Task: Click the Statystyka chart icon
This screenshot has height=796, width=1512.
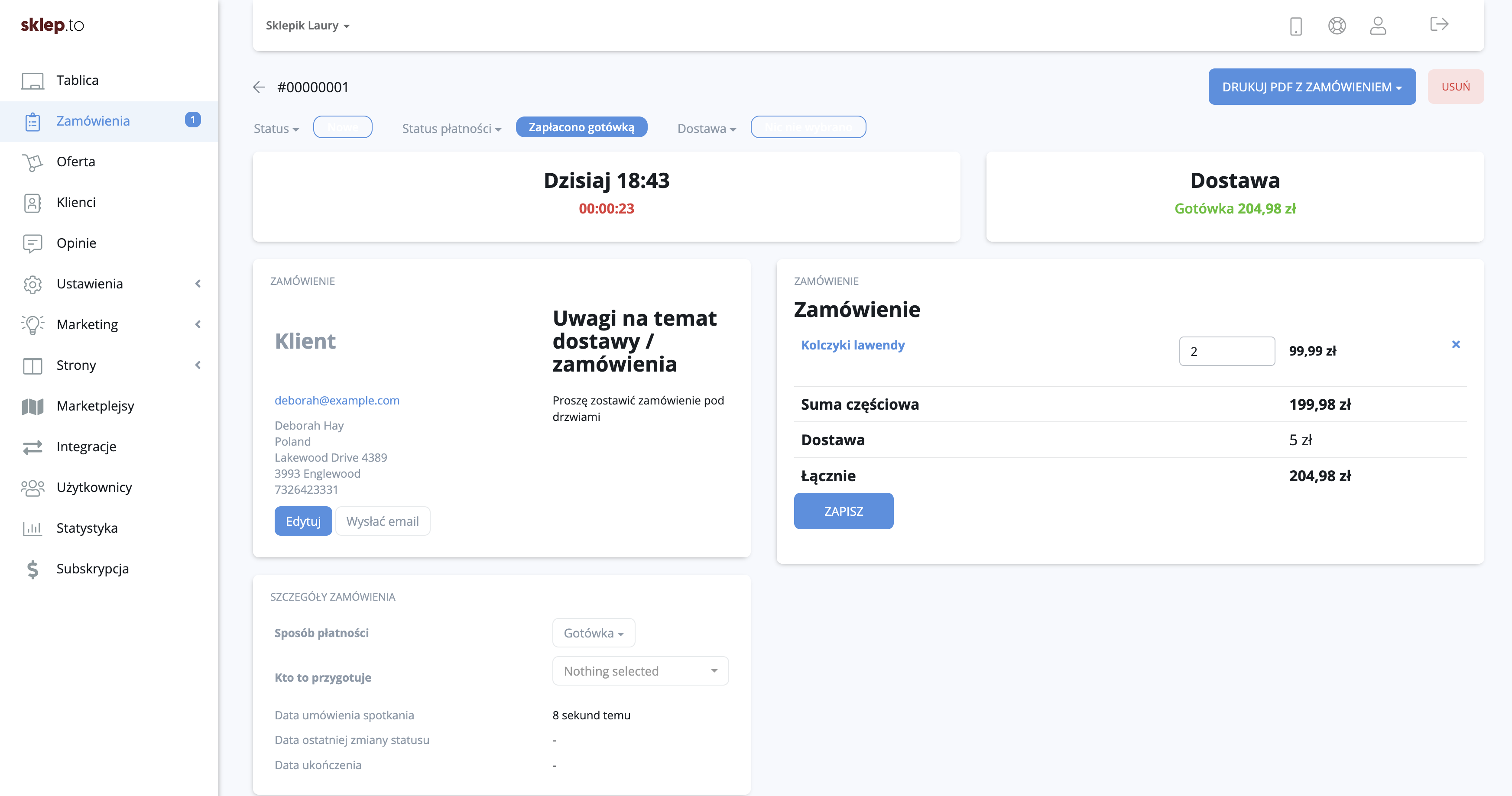Action: click(32, 528)
